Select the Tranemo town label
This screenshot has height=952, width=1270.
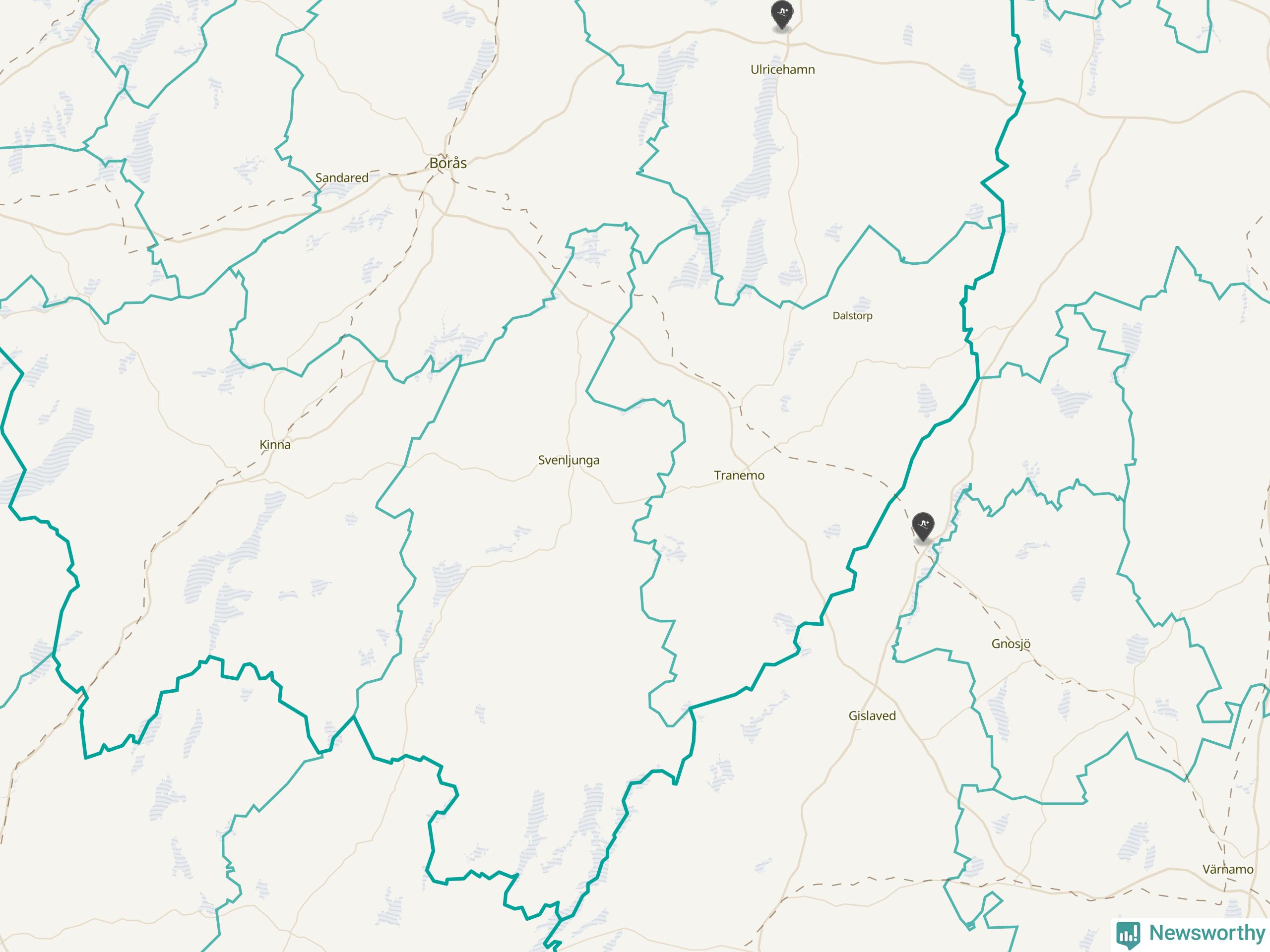pos(739,475)
